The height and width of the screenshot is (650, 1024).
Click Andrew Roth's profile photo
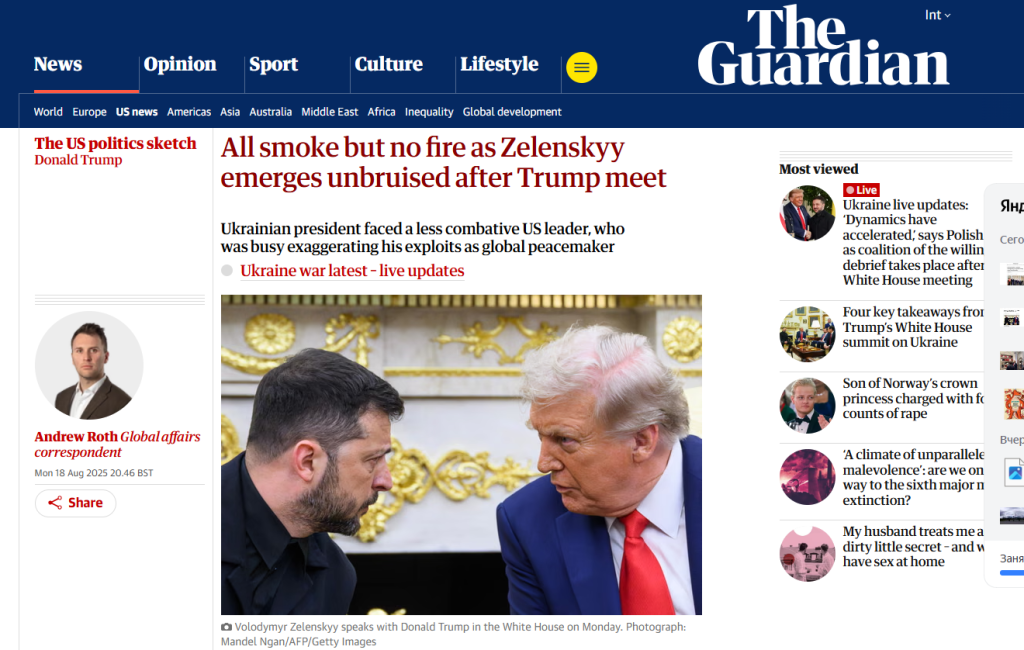89,365
